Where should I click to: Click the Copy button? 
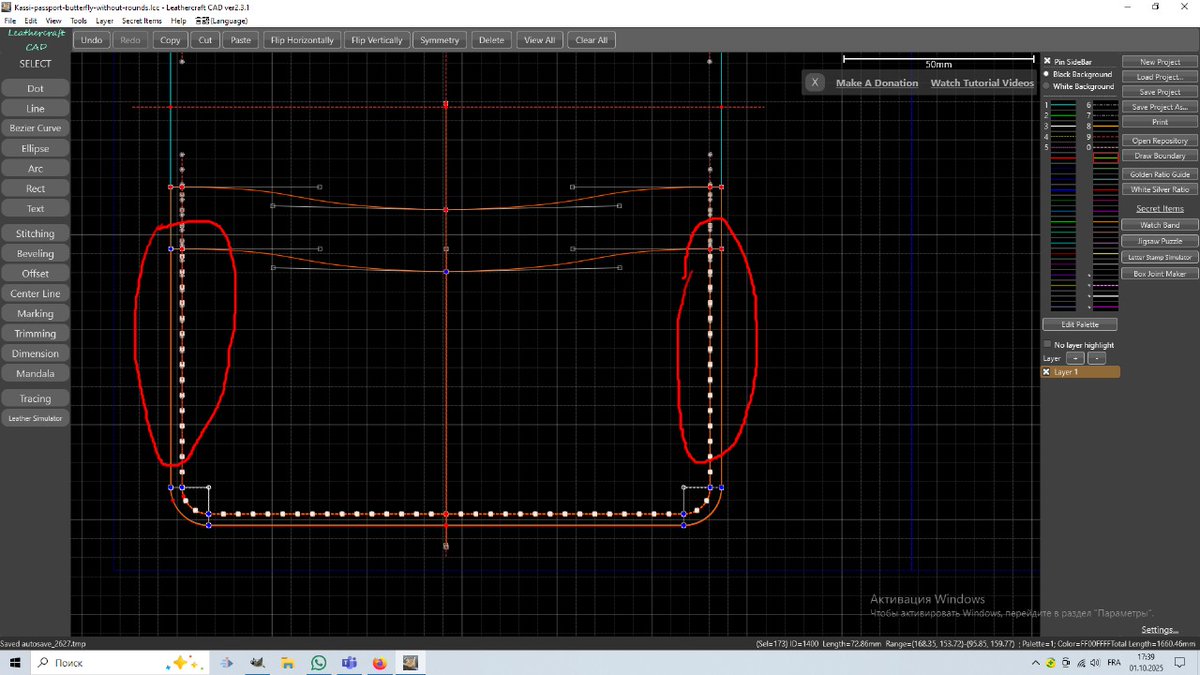click(170, 40)
